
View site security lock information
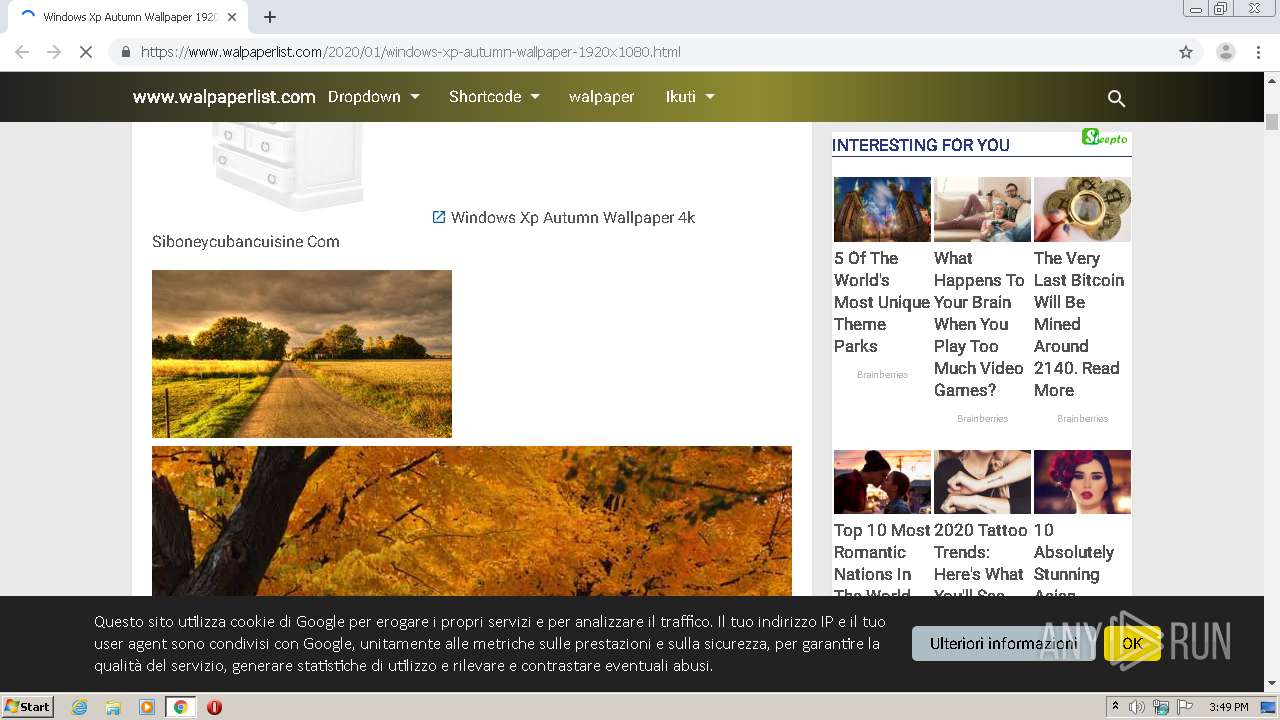126,52
